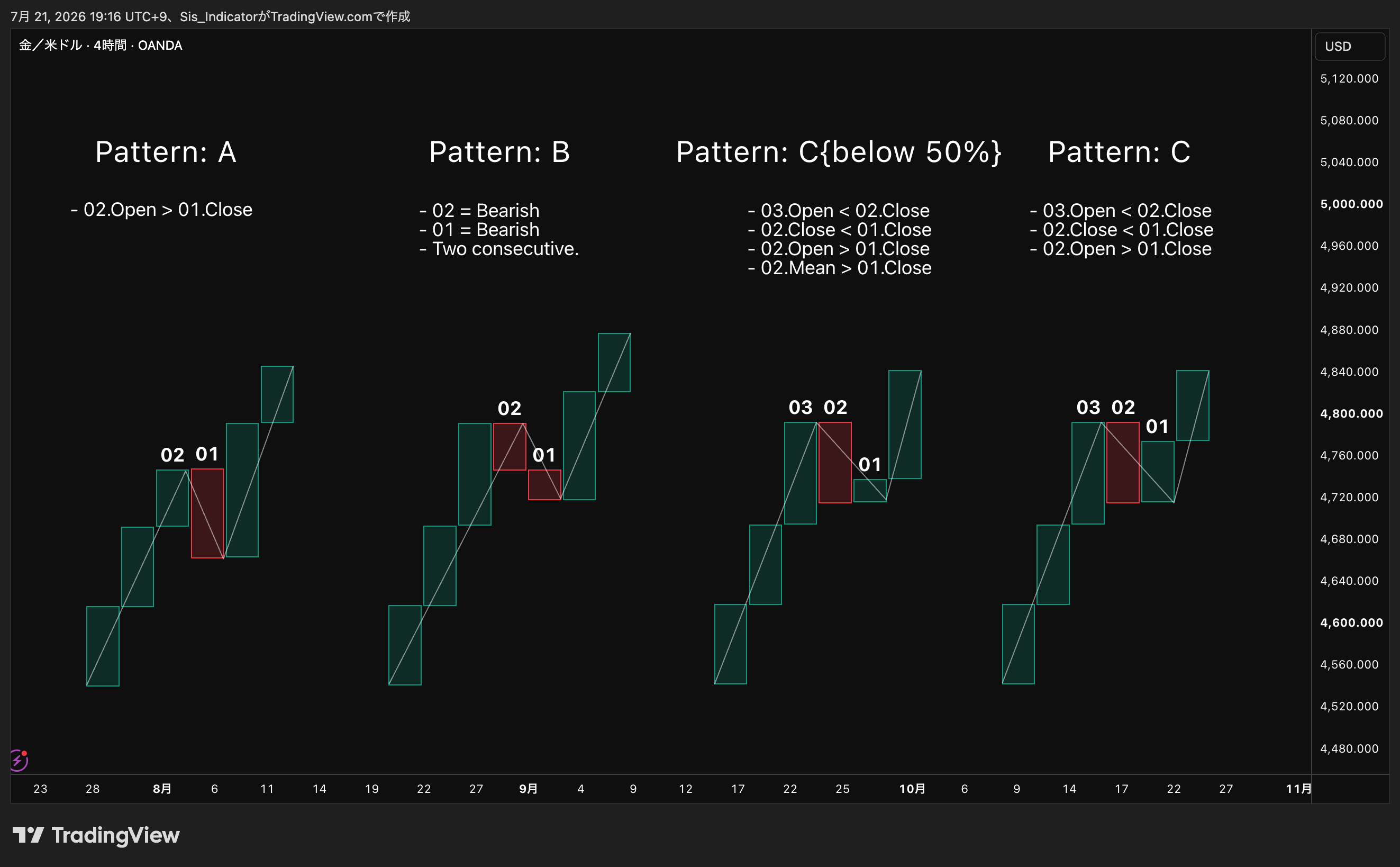This screenshot has width=1400, height=867.
Task: Click the 4,480.000 price label
Action: 1349,748
